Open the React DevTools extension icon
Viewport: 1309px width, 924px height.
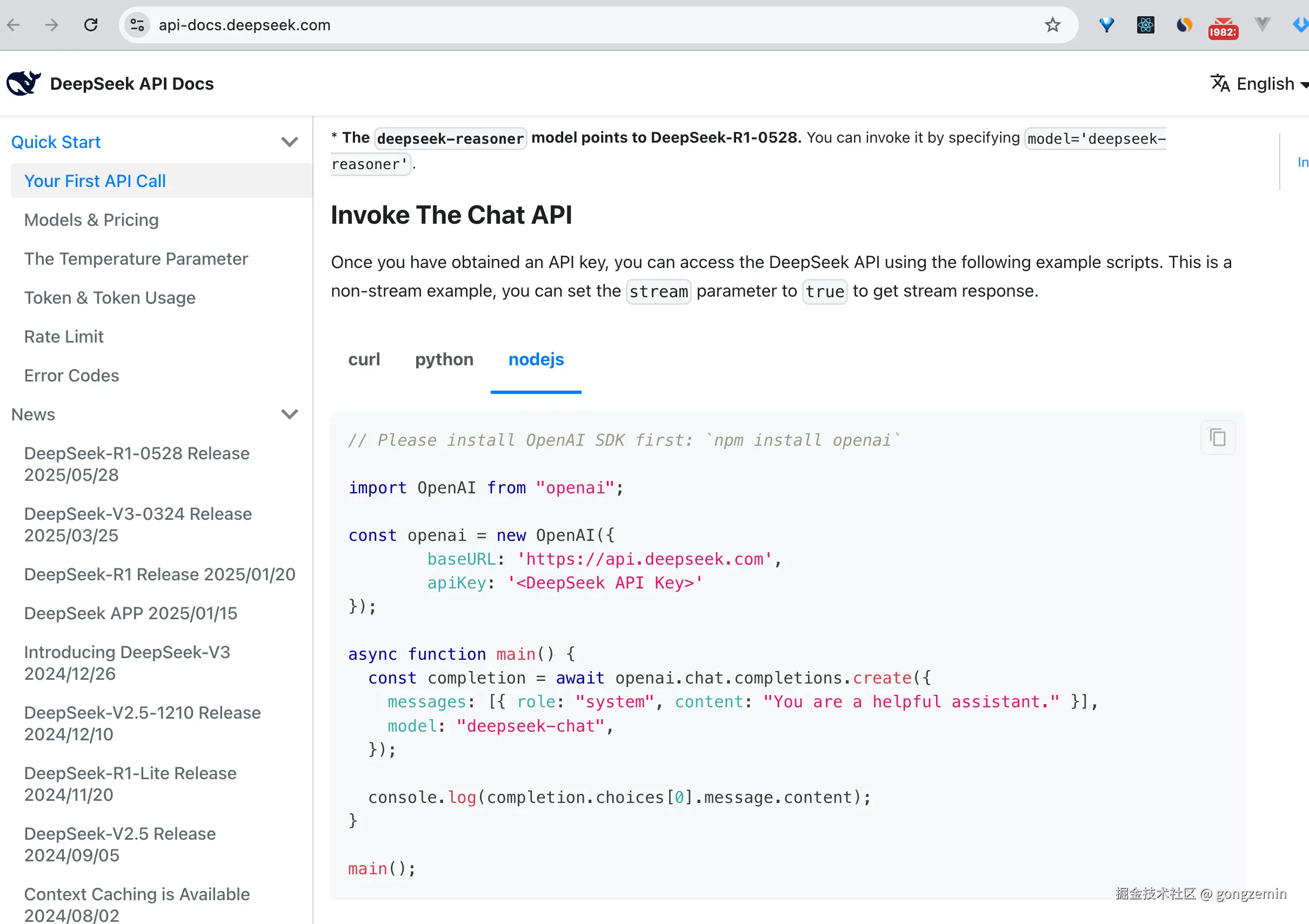pos(1145,25)
